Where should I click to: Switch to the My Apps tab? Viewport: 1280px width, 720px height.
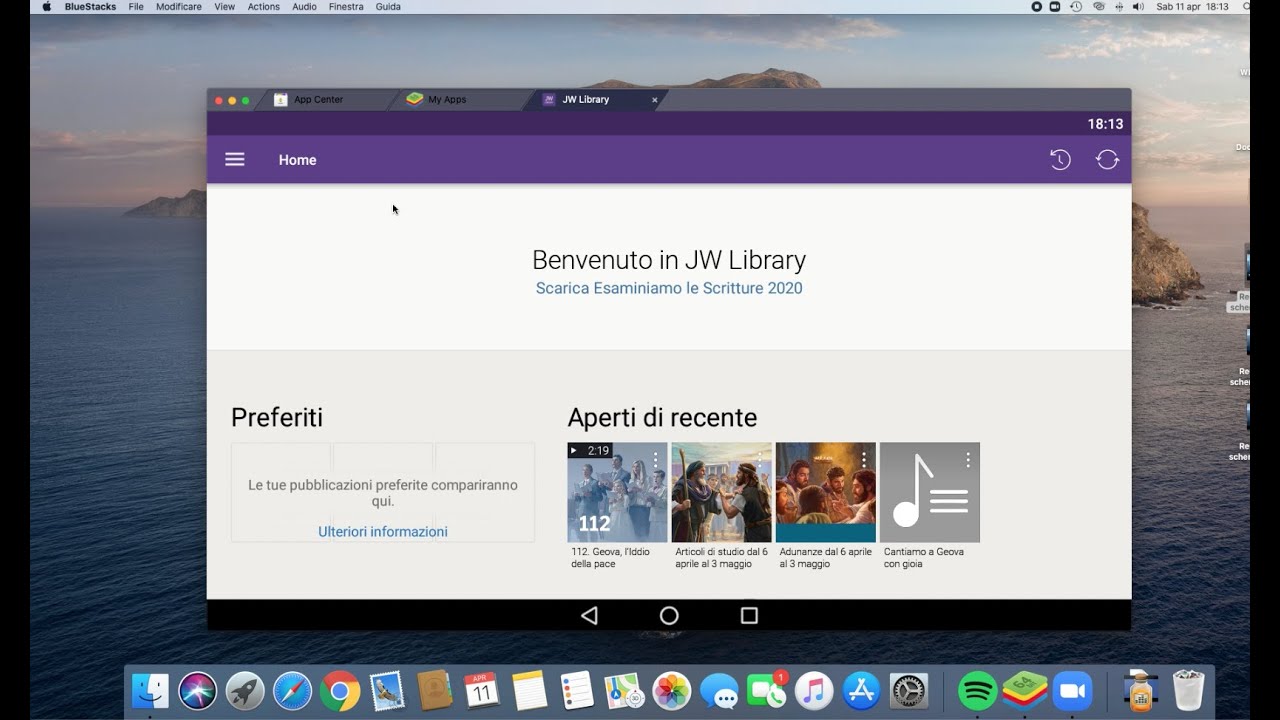click(447, 100)
